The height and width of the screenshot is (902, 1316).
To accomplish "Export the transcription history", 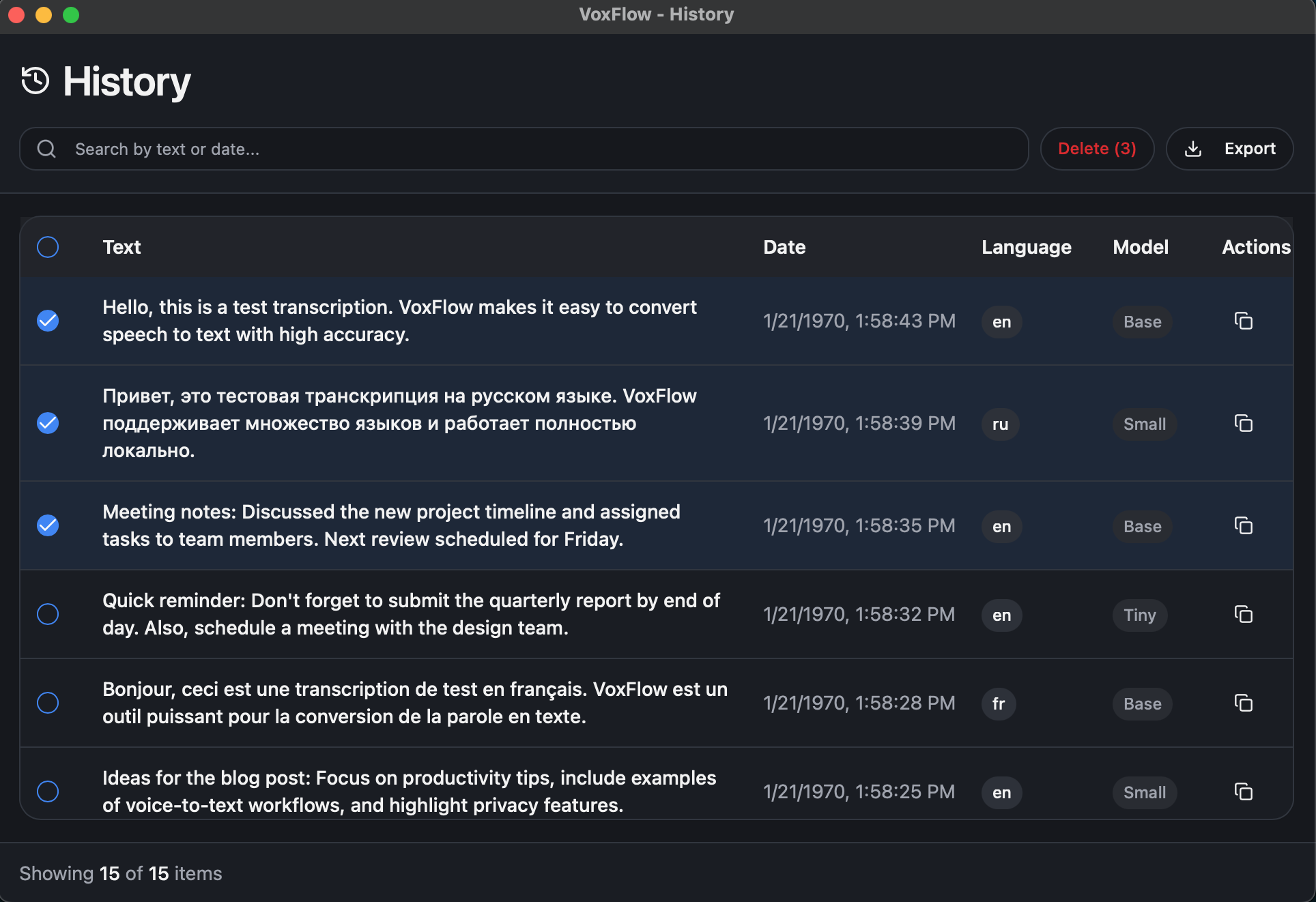I will (x=1229, y=149).
